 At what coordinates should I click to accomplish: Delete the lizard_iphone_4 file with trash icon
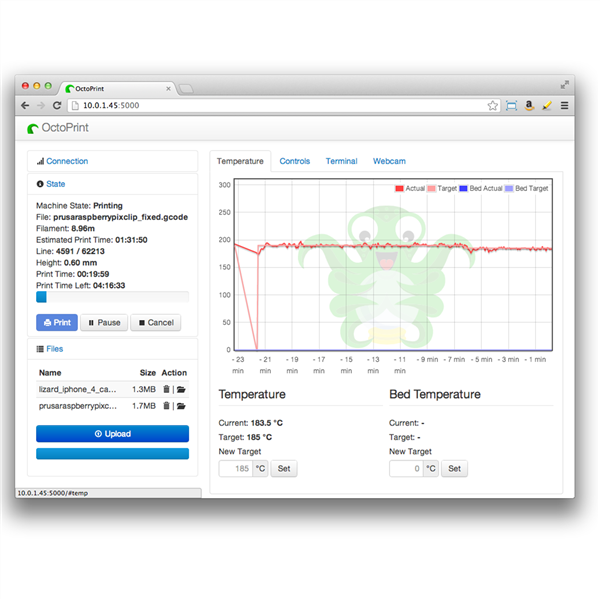(166, 389)
